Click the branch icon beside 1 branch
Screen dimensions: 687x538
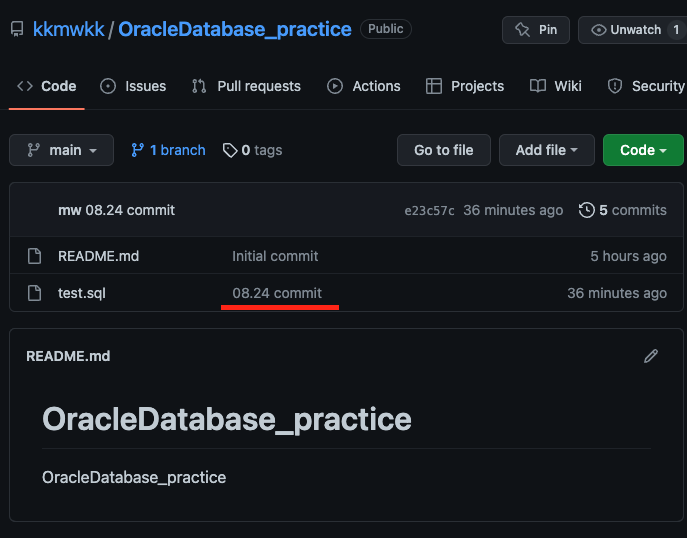click(138, 150)
